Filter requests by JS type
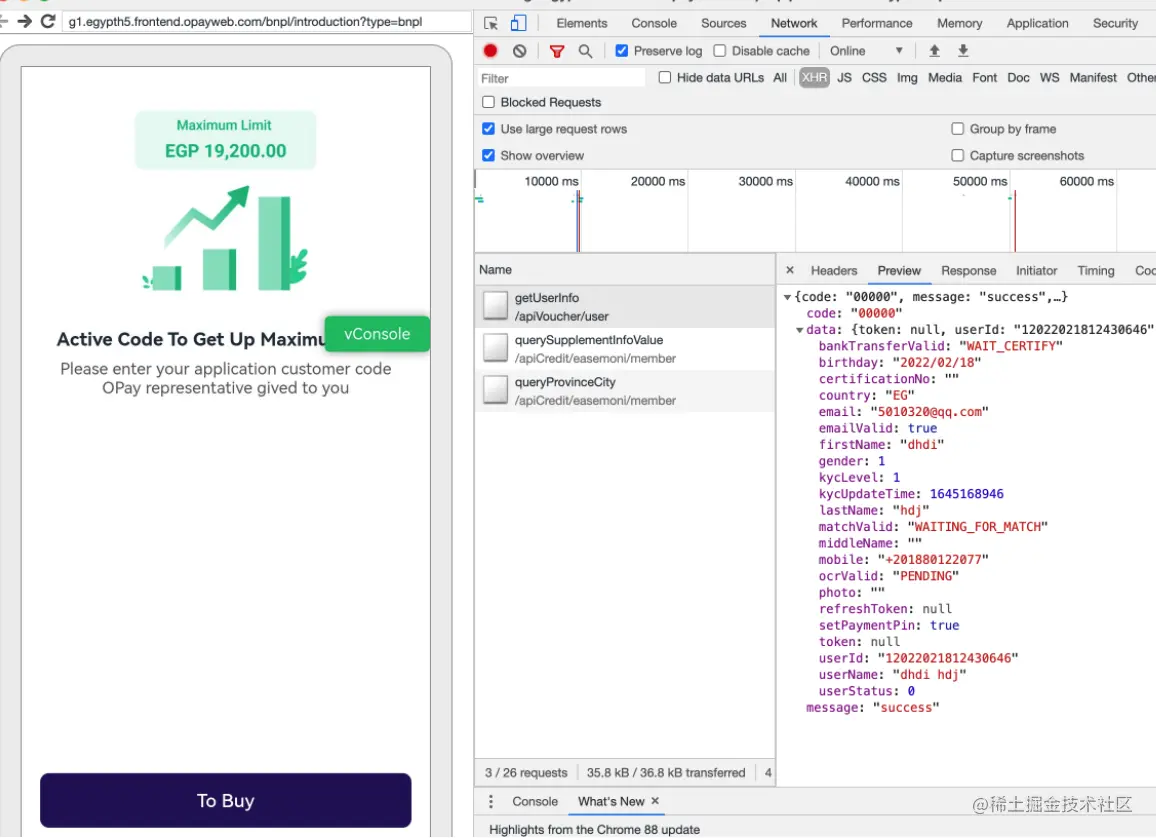The image size is (1156, 838). tap(844, 77)
